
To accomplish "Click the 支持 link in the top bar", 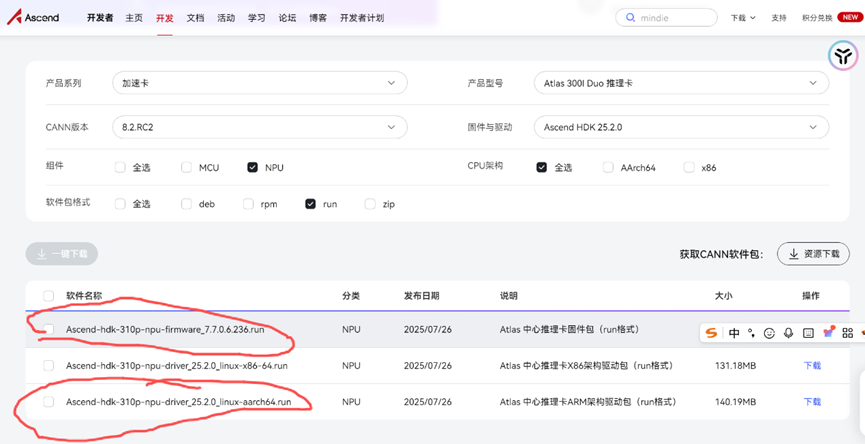I will [x=778, y=18].
